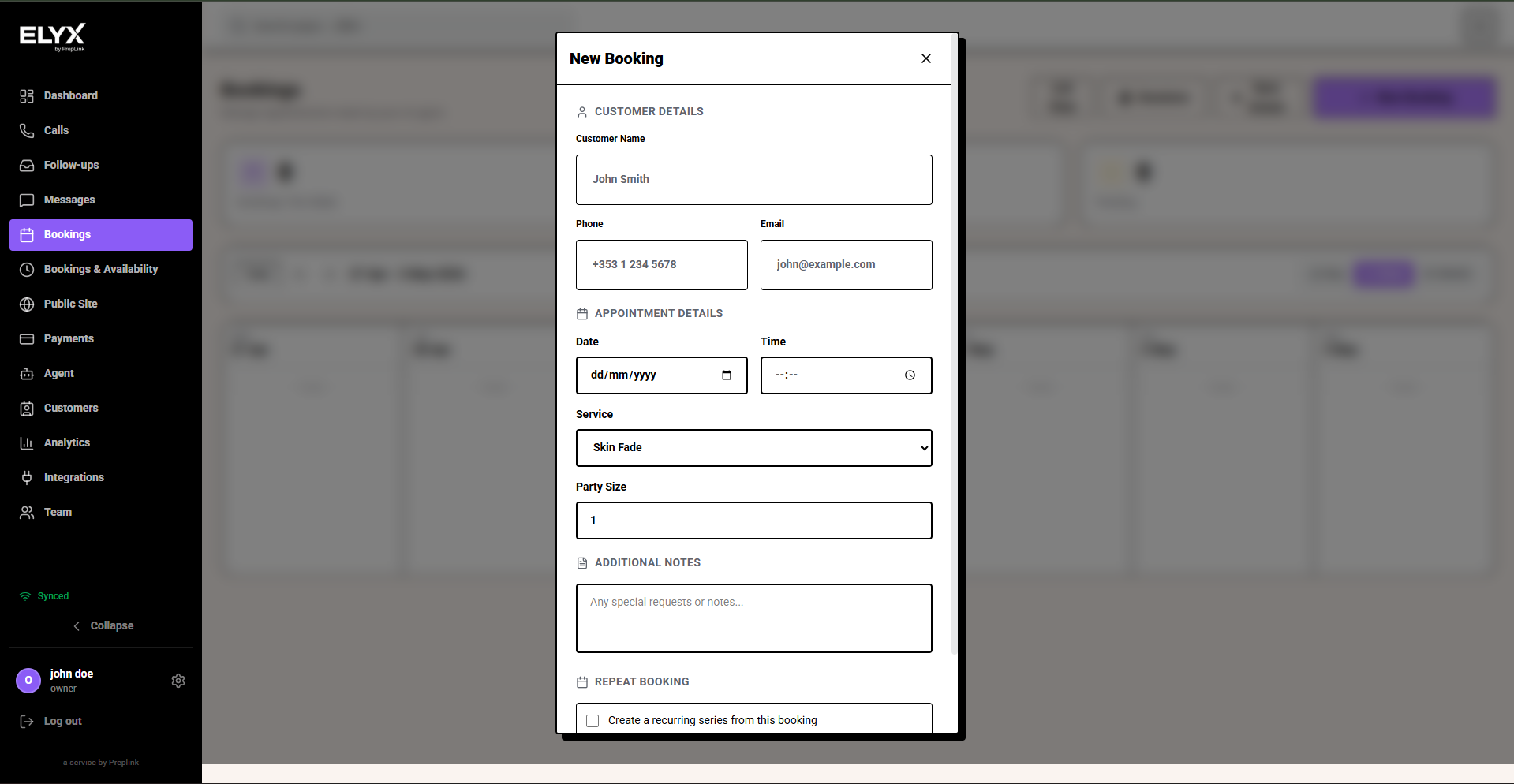This screenshot has width=1514, height=784.
Task: Click the Integrations plug icon
Action: 27,477
